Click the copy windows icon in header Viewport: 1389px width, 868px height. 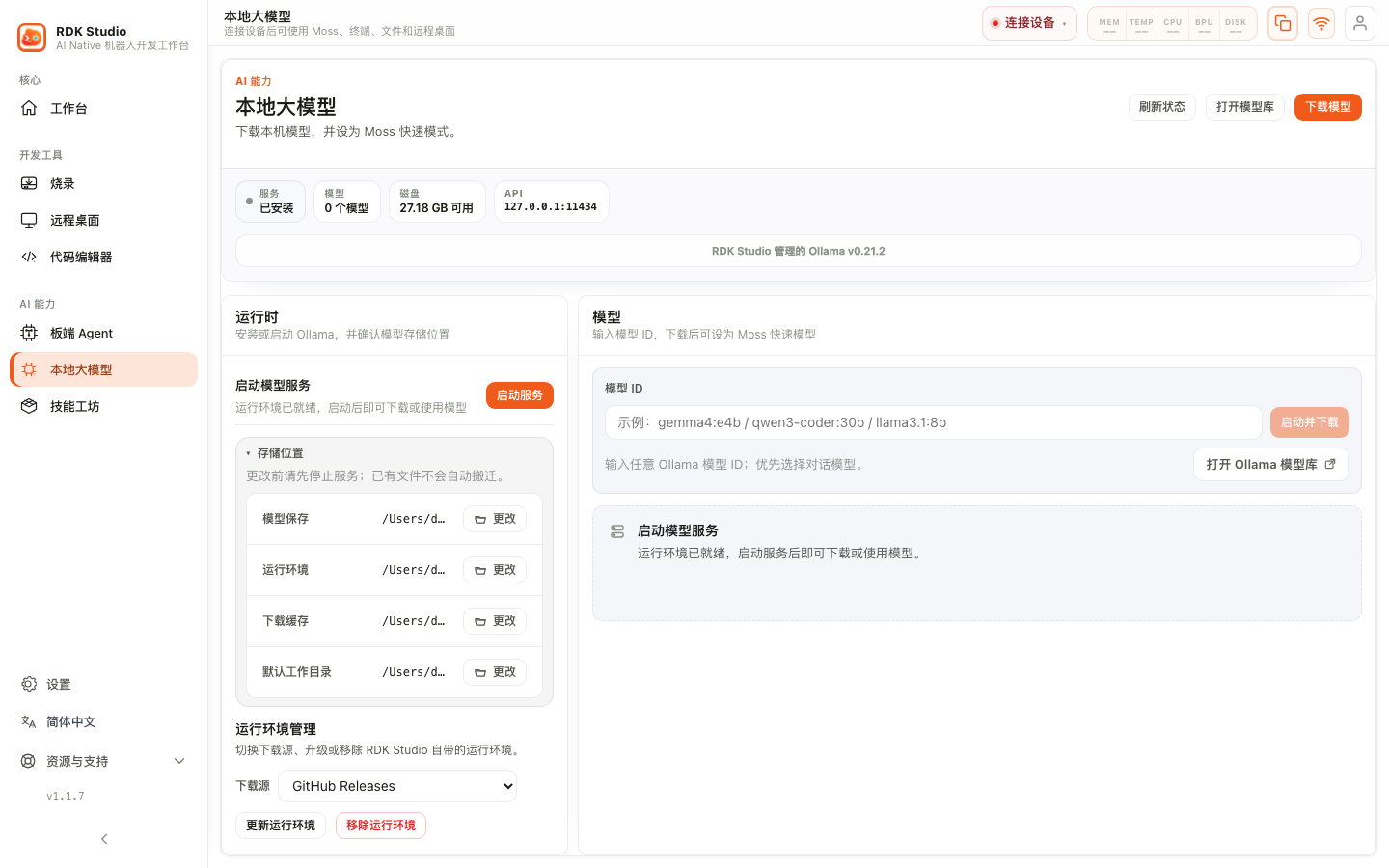click(x=1283, y=23)
